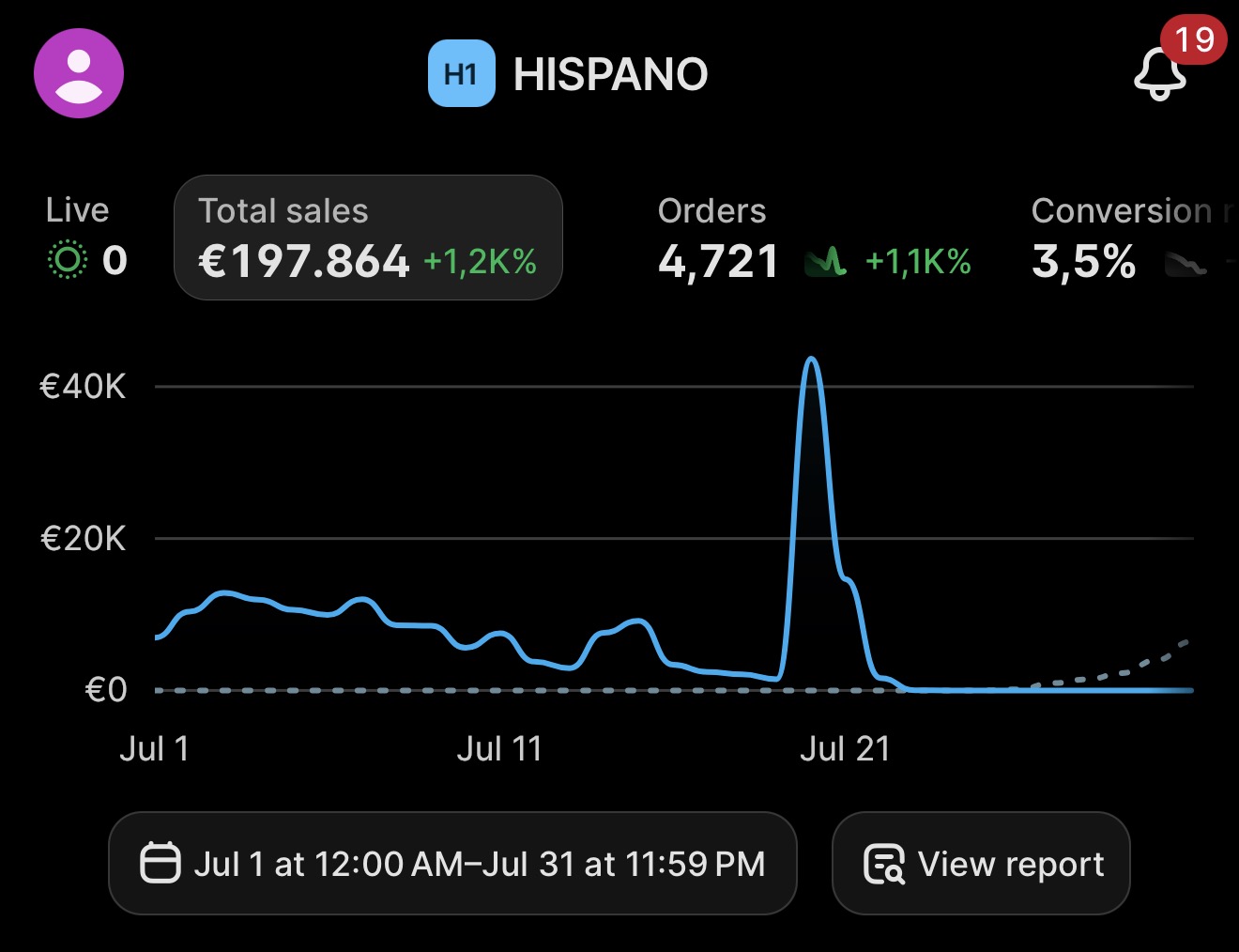
Task: Tap the 3,5% conversion value
Action: 1084,262
